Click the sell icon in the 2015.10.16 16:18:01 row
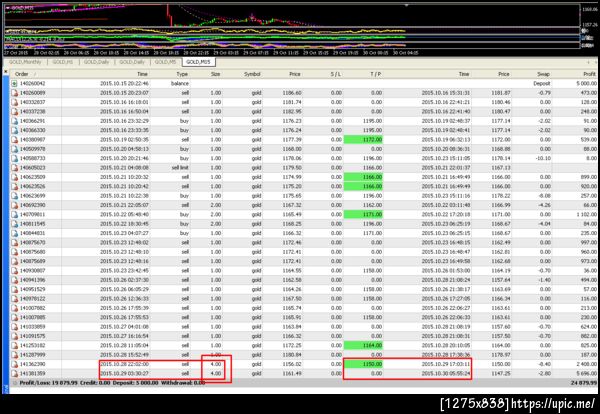Viewport: 600px width, 414px height. click(x=15, y=102)
